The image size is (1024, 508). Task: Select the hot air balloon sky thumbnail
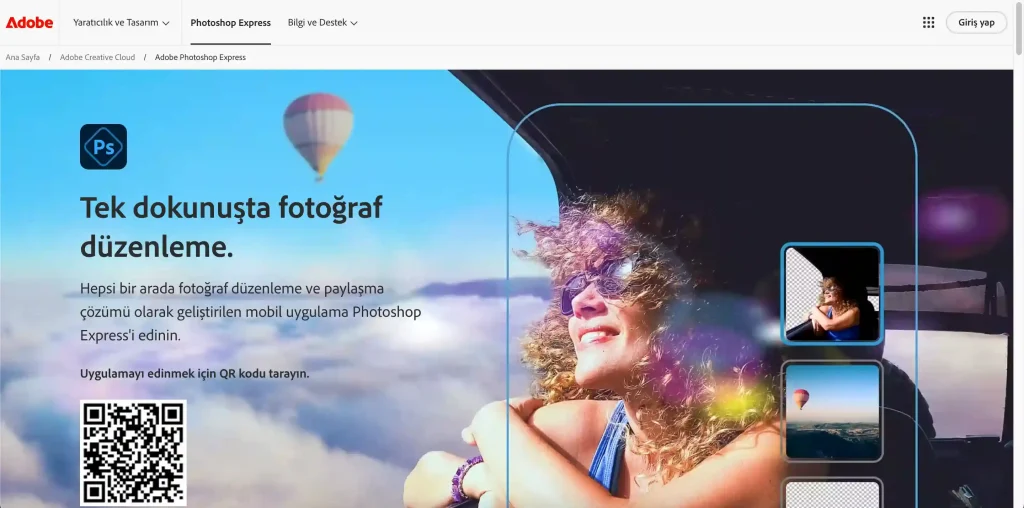[x=832, y=411]
